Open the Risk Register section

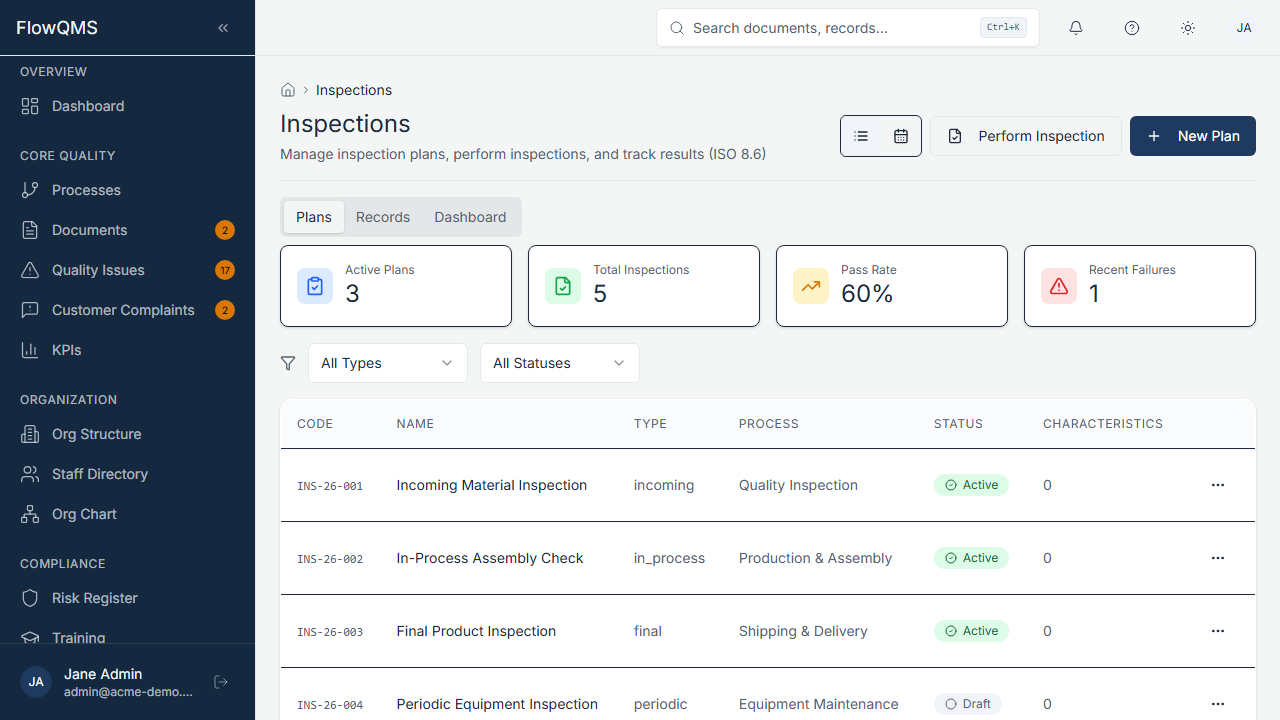tap(94, 598)
